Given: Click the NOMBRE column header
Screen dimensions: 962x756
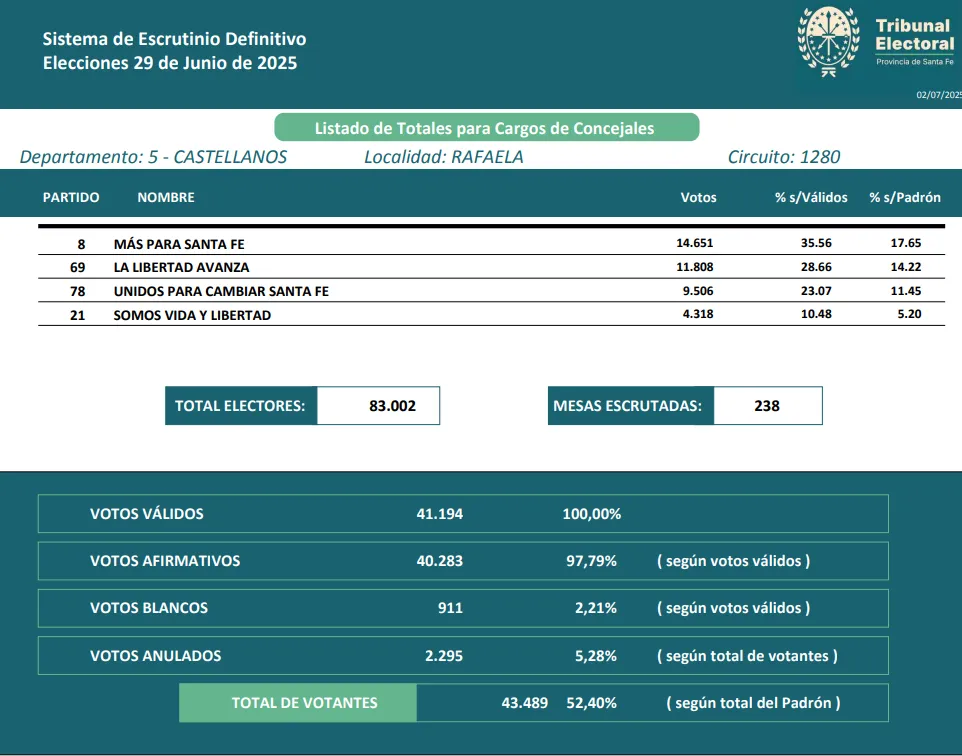Looking at the screenshot, I should (x=166, y=197).
